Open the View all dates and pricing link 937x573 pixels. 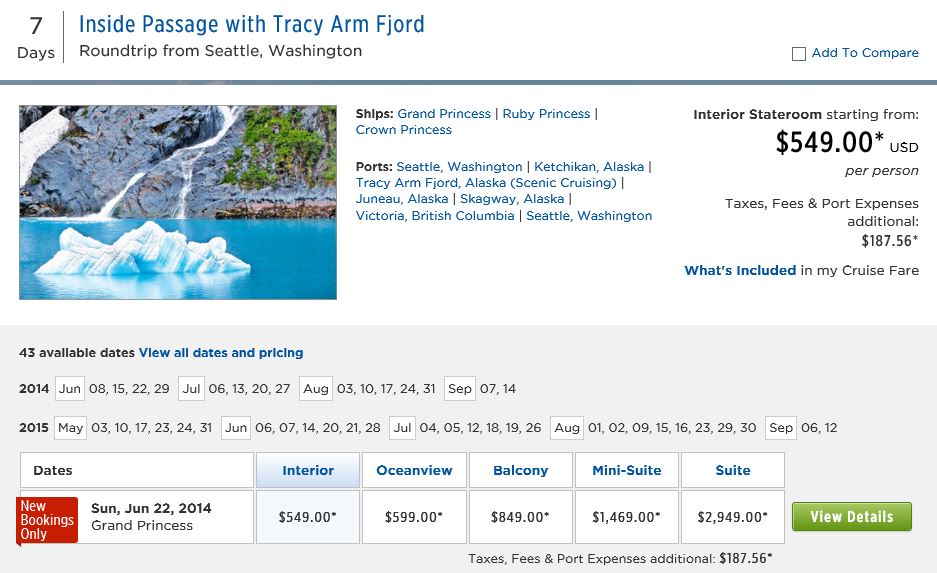pyautogui.click(x=220, y=353)
